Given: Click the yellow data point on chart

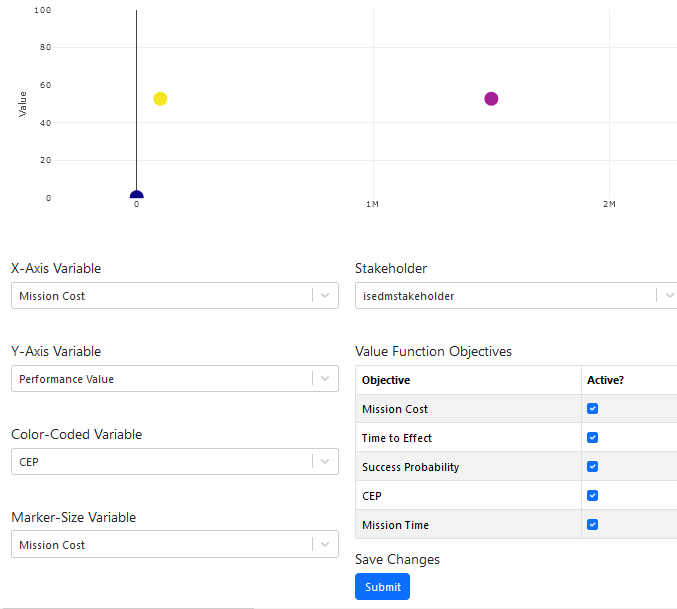Looking at the screenshot, I should [x=160, y=99].
